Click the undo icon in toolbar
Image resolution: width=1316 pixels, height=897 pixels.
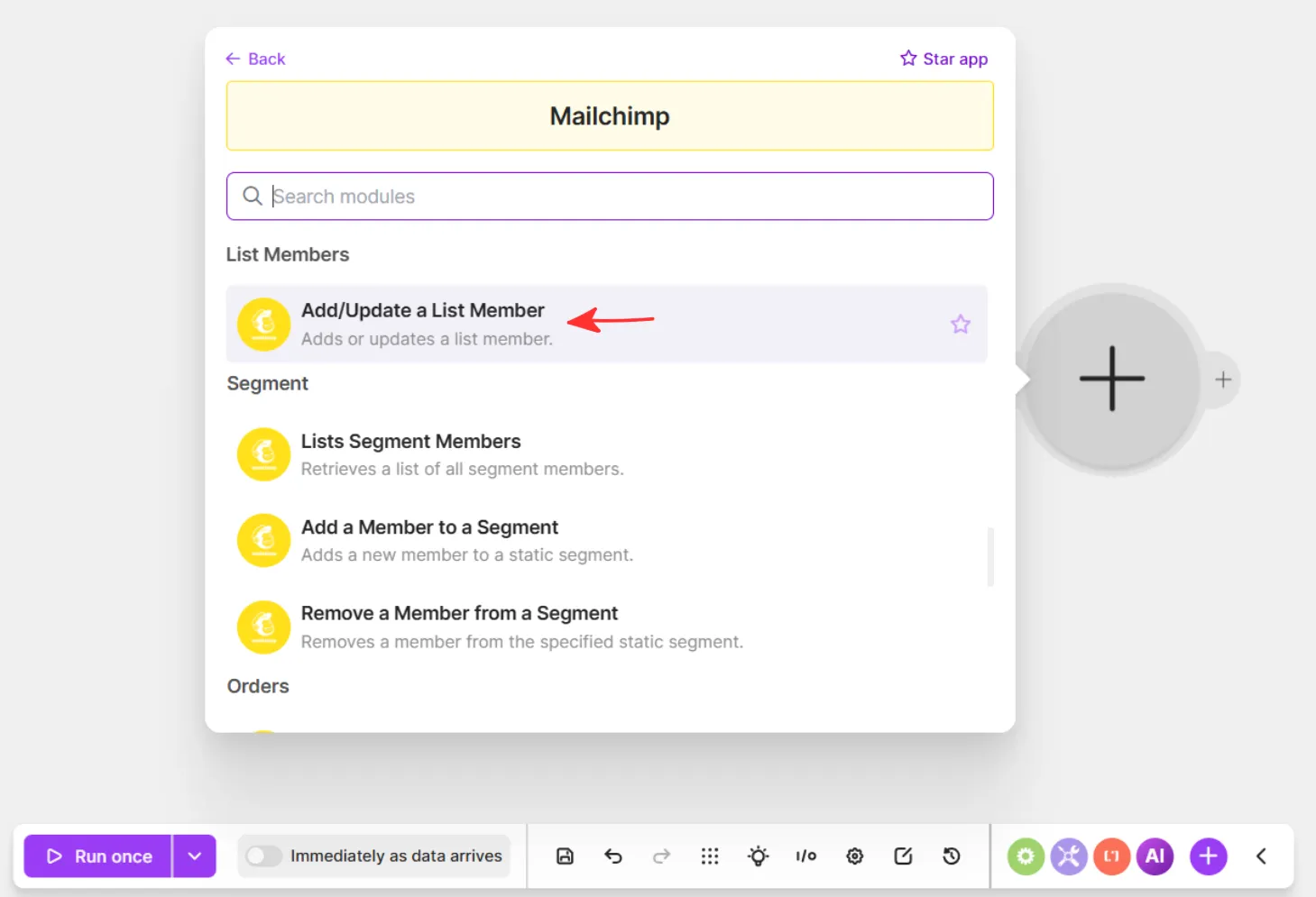tap(613, 856)
